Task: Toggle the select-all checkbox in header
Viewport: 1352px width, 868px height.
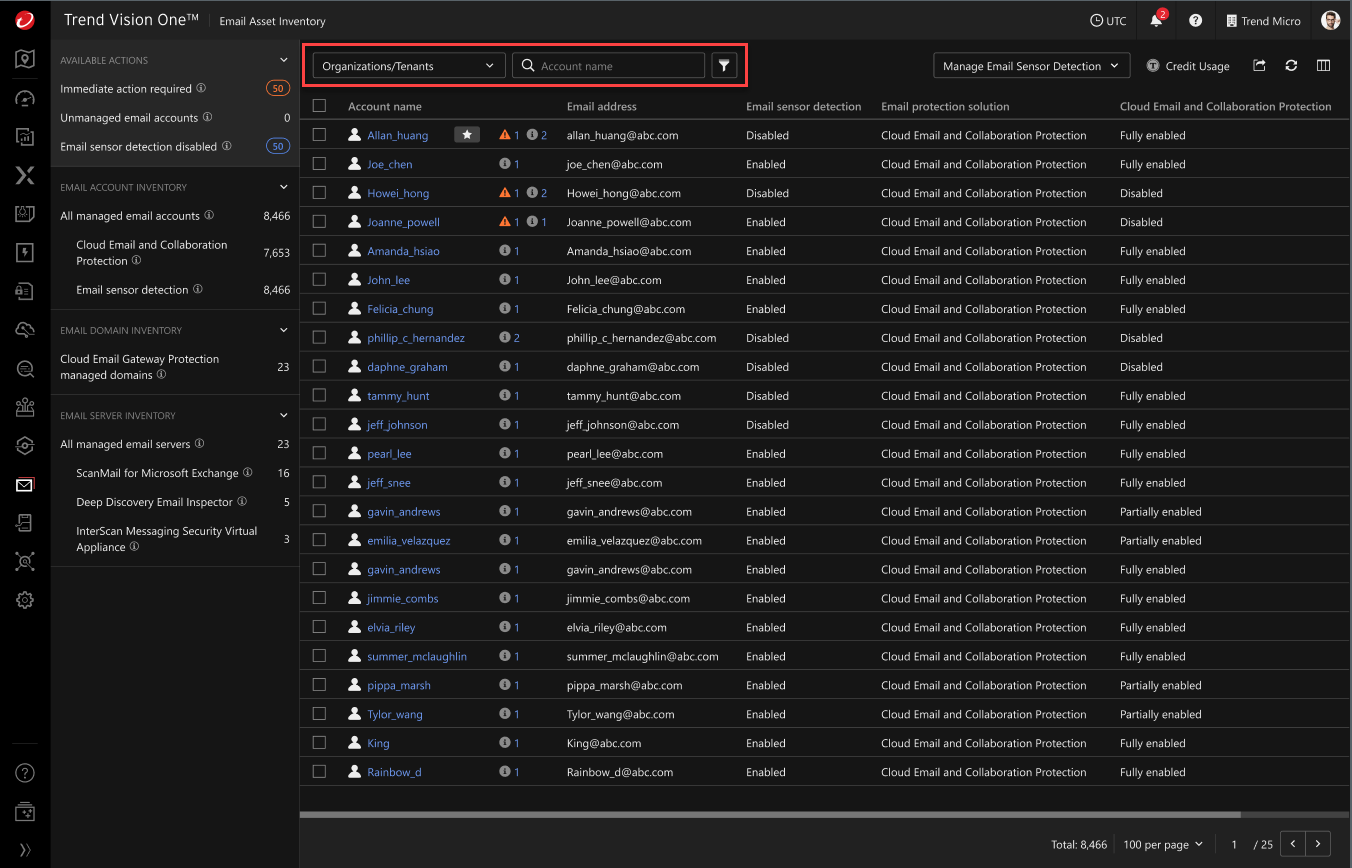Action: tap(319, 106)
